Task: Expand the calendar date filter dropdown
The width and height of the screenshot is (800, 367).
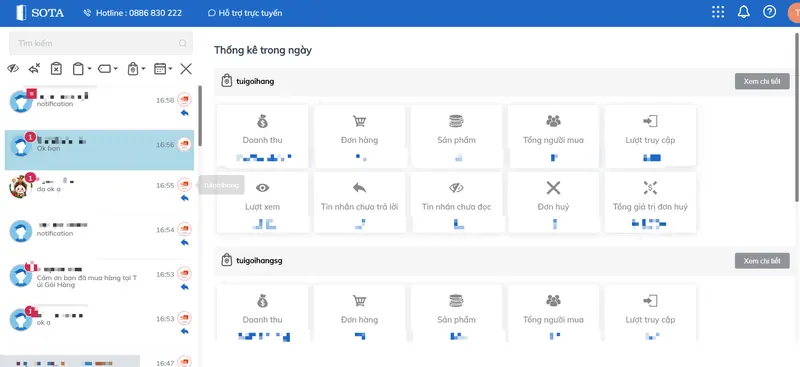Action: (163, 68)
